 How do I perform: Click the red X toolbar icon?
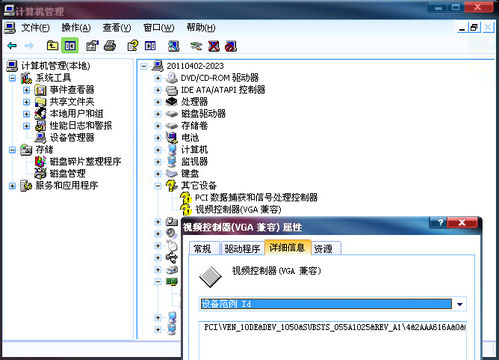coord(214,46)
